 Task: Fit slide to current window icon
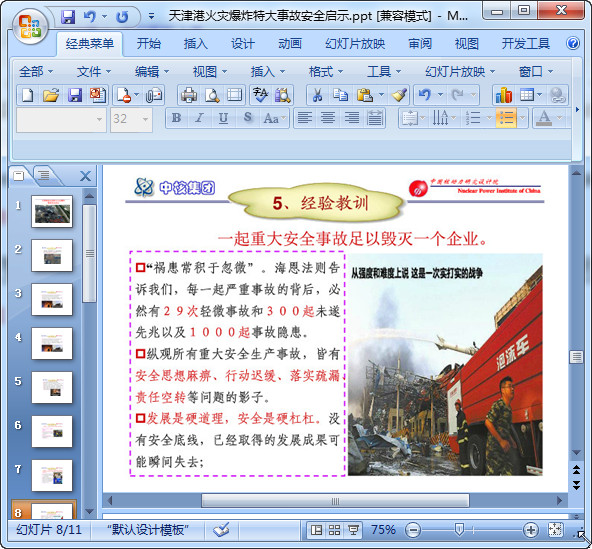[x=555, y=530]
